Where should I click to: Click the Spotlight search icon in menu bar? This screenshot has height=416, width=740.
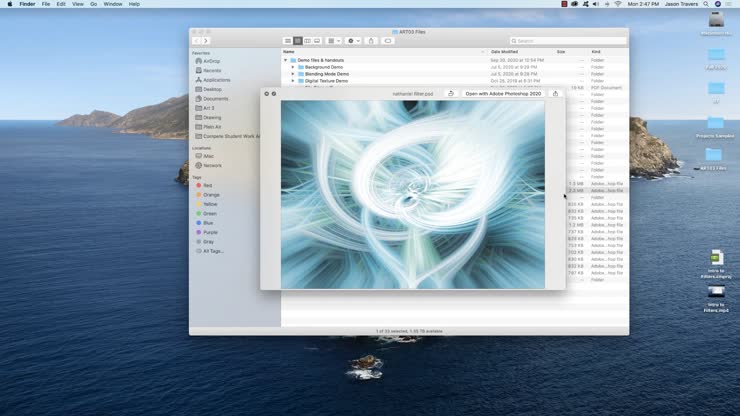click(706, 4)
